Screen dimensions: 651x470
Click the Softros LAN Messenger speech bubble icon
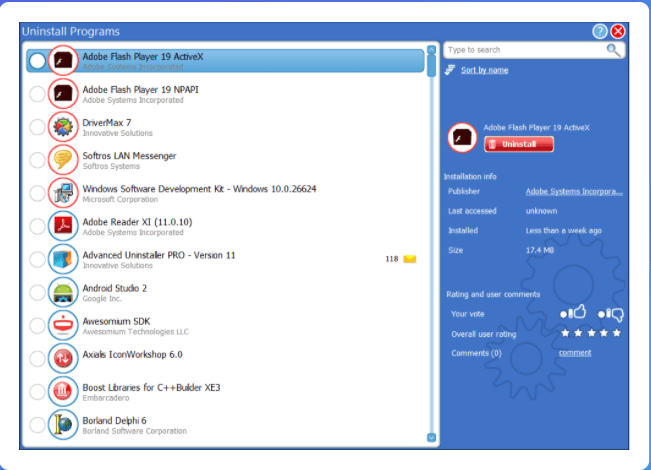(63, 160)
